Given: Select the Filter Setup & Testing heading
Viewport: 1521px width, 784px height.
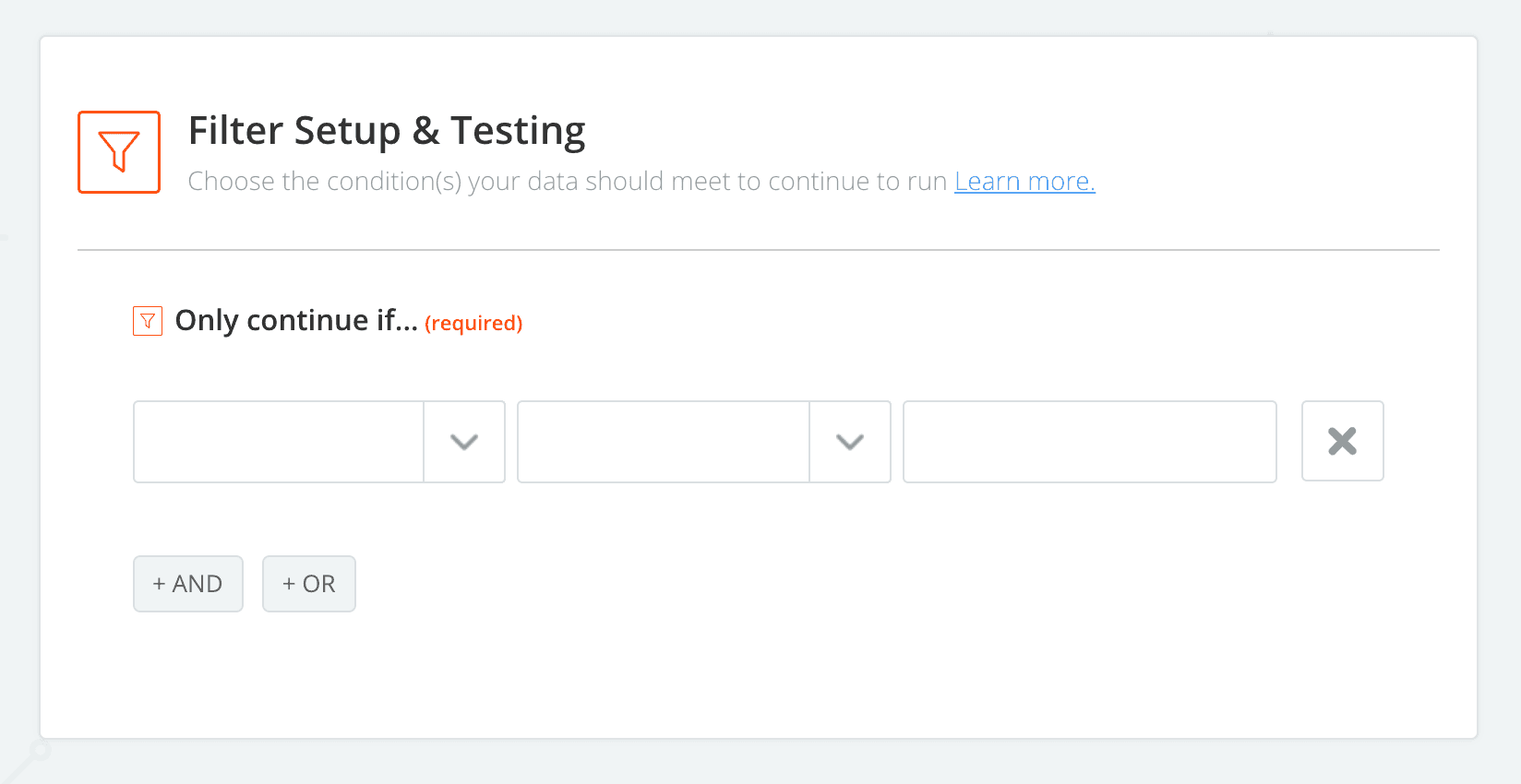Looking at the screenshot, I should pyautogui.click(x=387, y=130).
